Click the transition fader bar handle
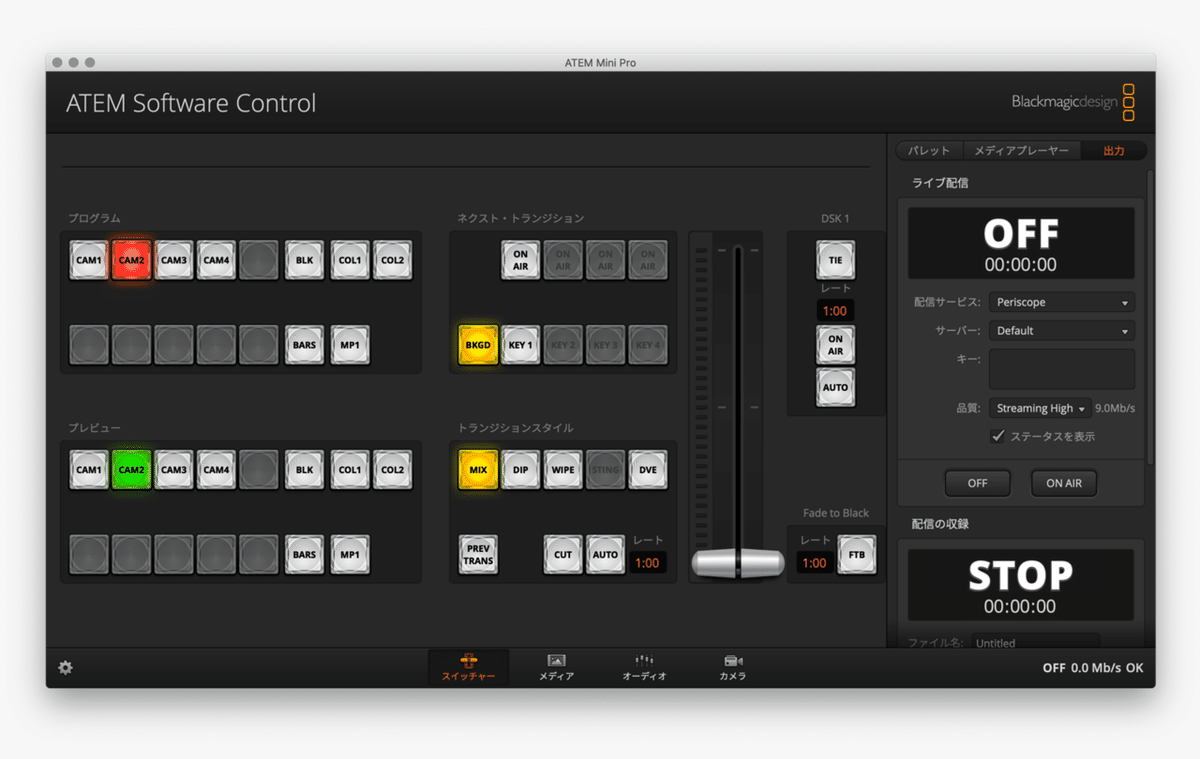The width and height of the screenshot is (1200, 759). [x=738, y=563]
